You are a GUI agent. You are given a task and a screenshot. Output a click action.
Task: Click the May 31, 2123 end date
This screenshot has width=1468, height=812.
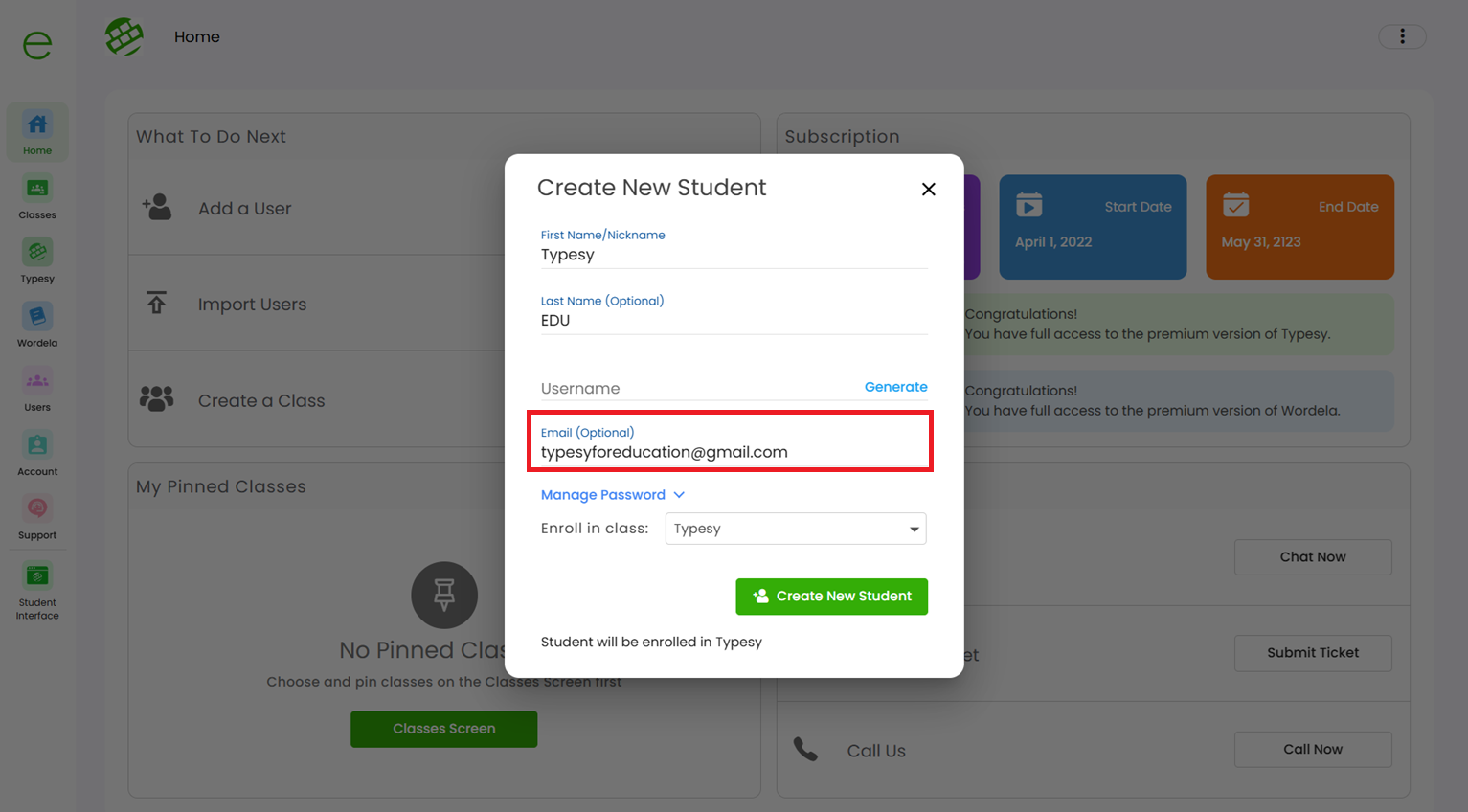[x=1261, y=241]
